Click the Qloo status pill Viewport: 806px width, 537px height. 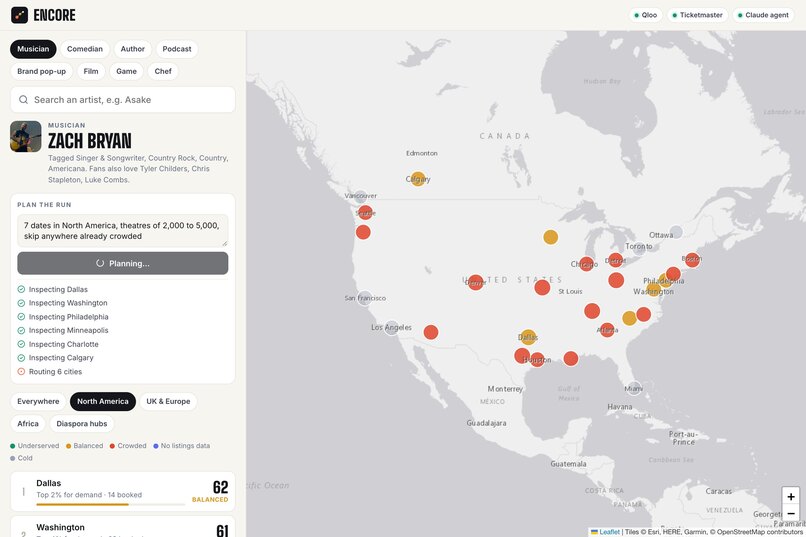[x=646, y=15]
